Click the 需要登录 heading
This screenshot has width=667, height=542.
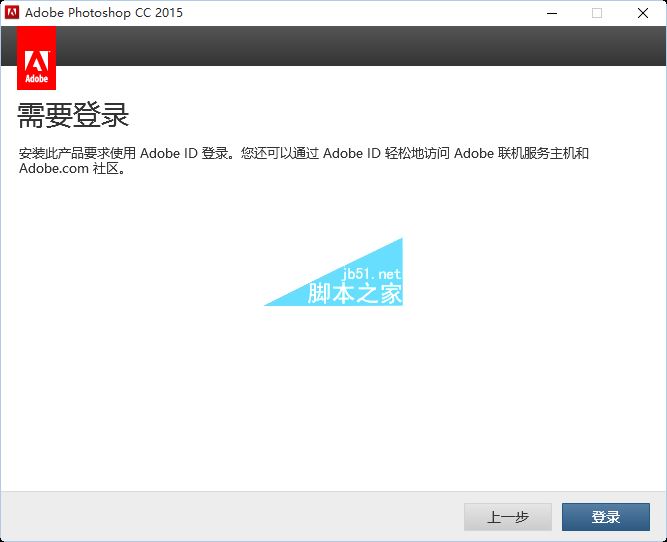click(73, 115)
